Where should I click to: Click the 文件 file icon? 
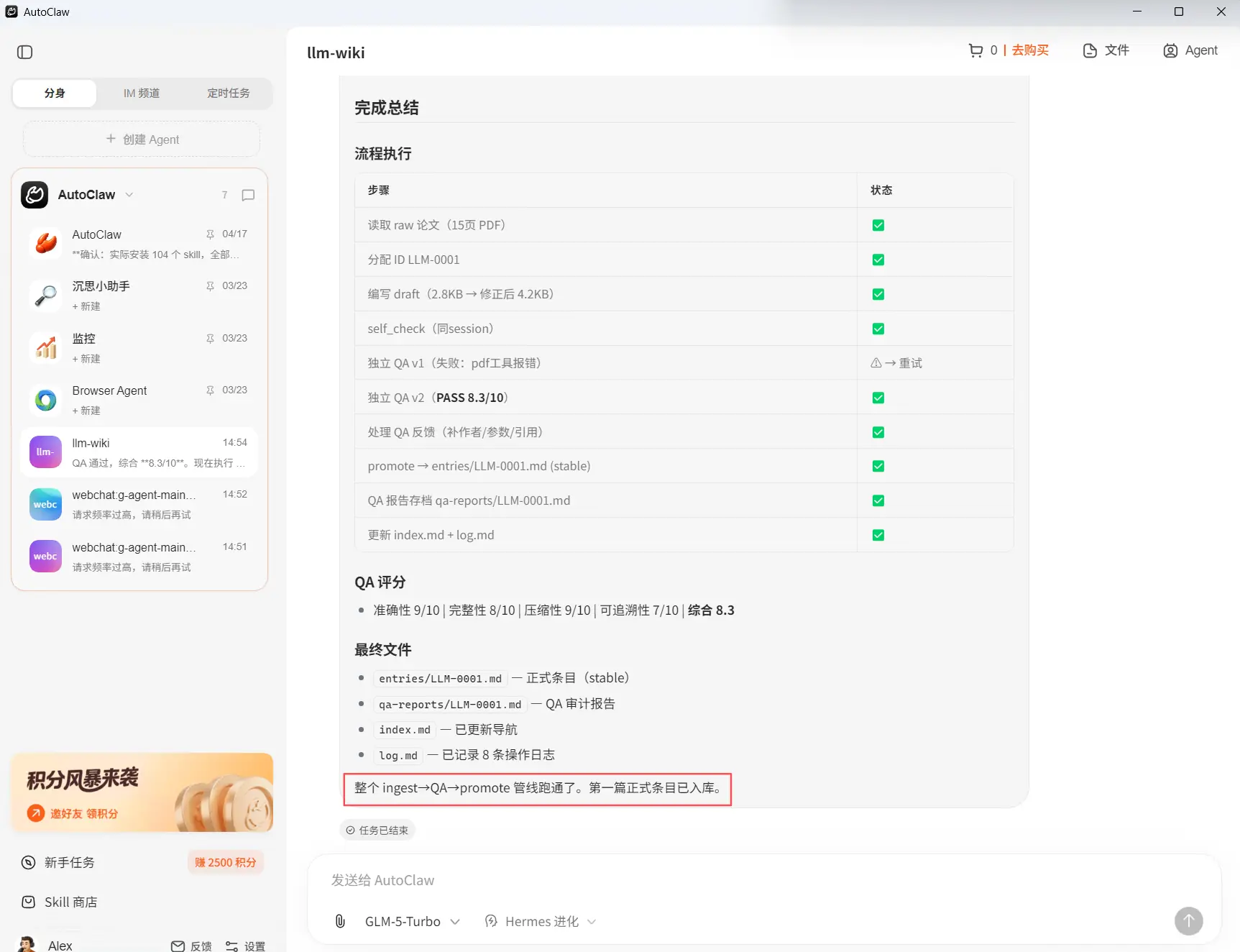point(1090,50)
